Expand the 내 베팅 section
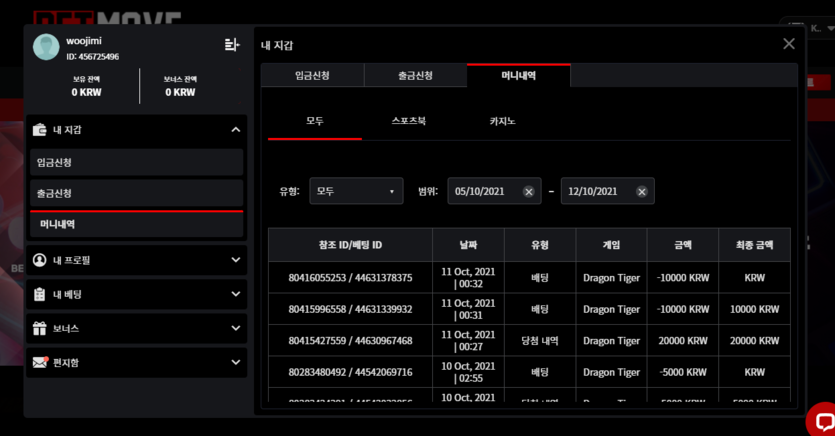 coord(235,294)
